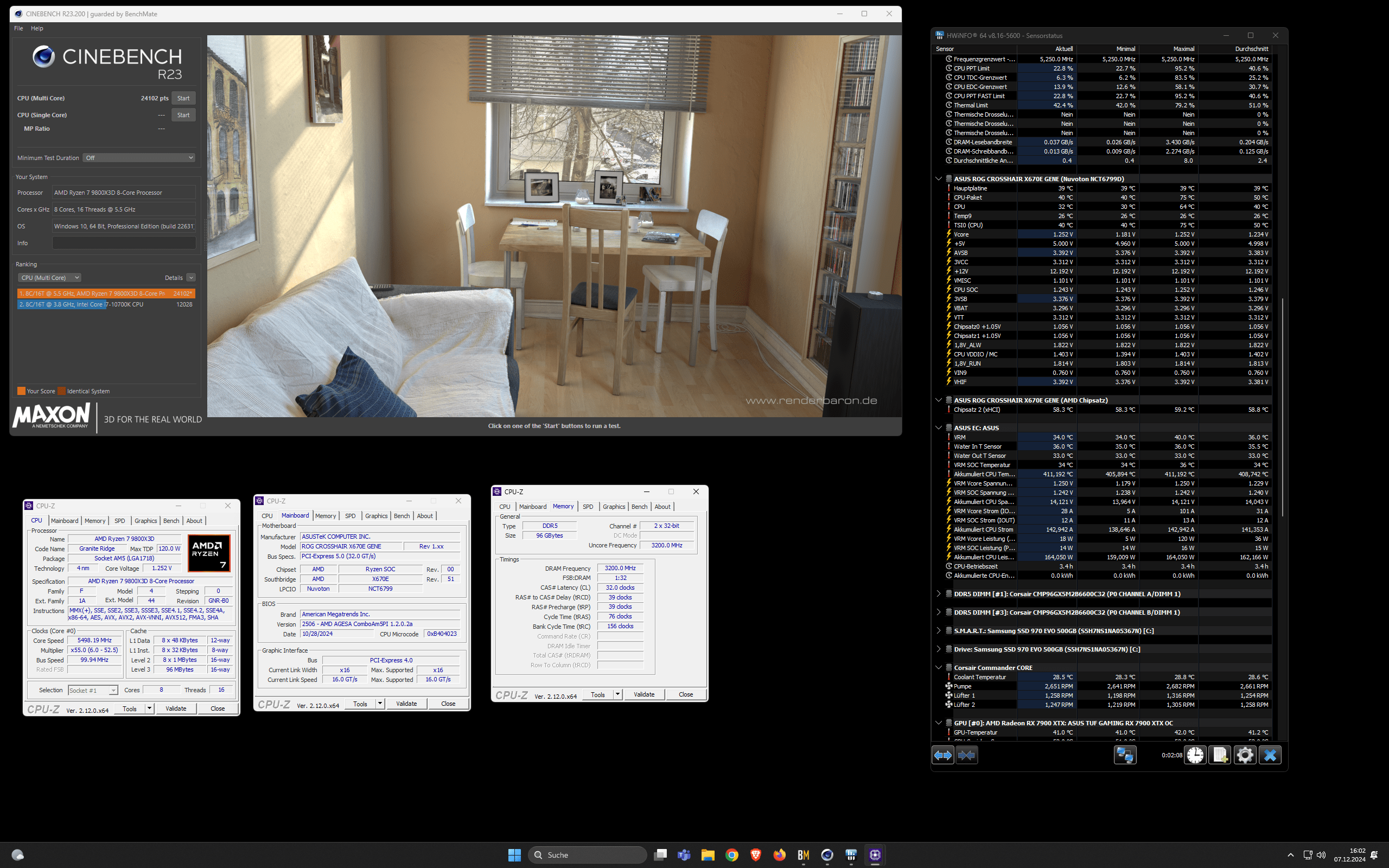Open BenchMate from the taskbar
Screen dimensions: 1389x868
[803, 855]
